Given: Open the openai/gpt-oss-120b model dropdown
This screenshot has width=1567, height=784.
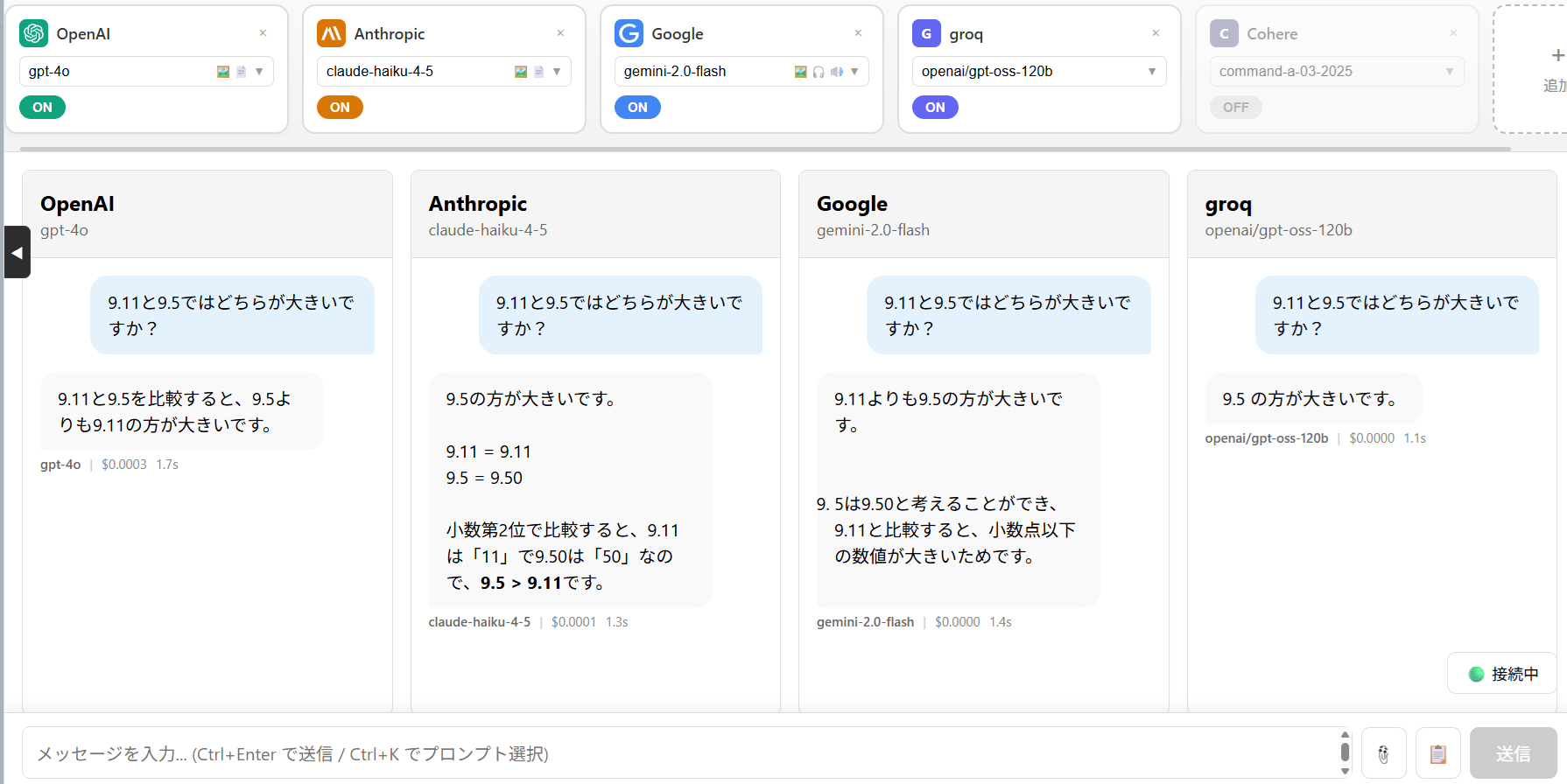Looking at the screenshot, I should coord(1039,72).
